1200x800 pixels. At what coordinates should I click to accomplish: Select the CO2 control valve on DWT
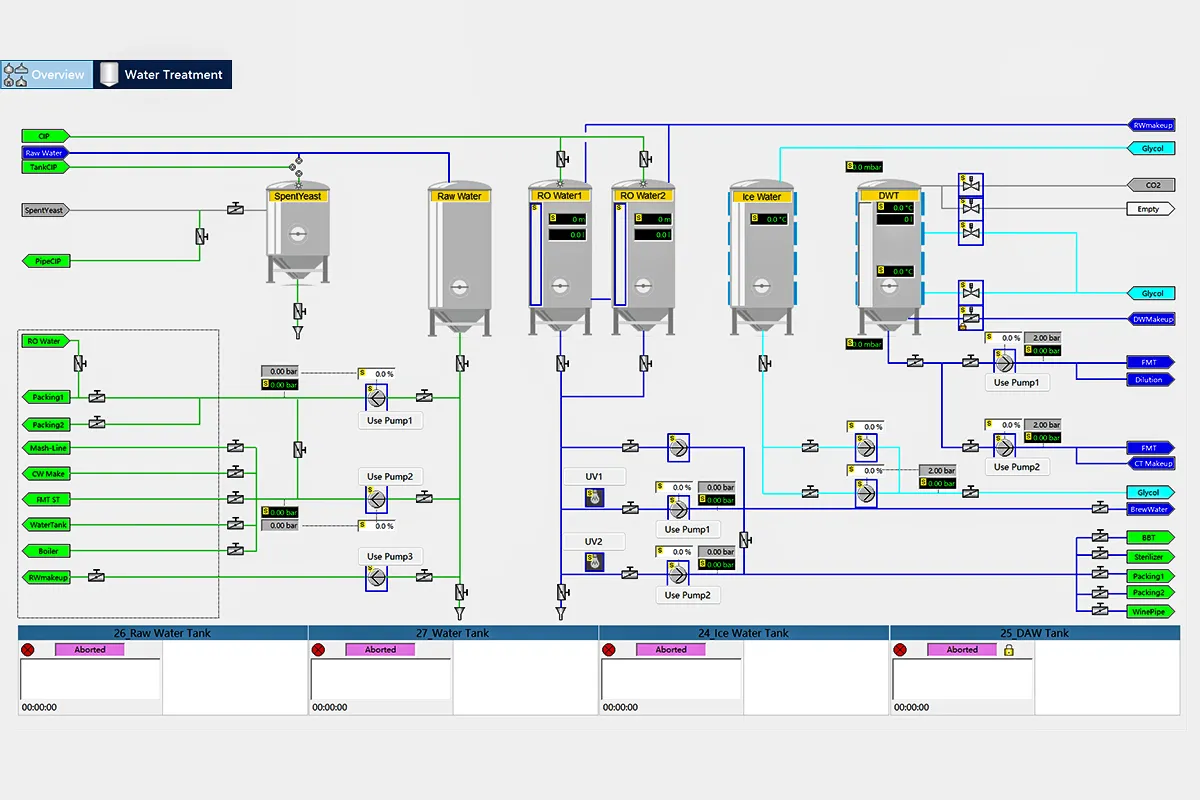coord(969,184)
